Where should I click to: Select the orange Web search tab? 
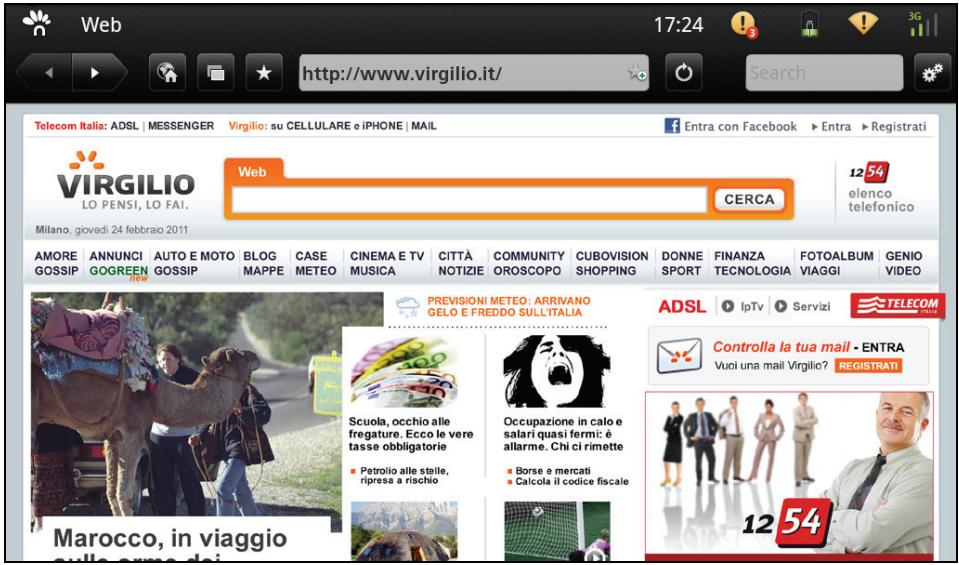click(254, 171)
